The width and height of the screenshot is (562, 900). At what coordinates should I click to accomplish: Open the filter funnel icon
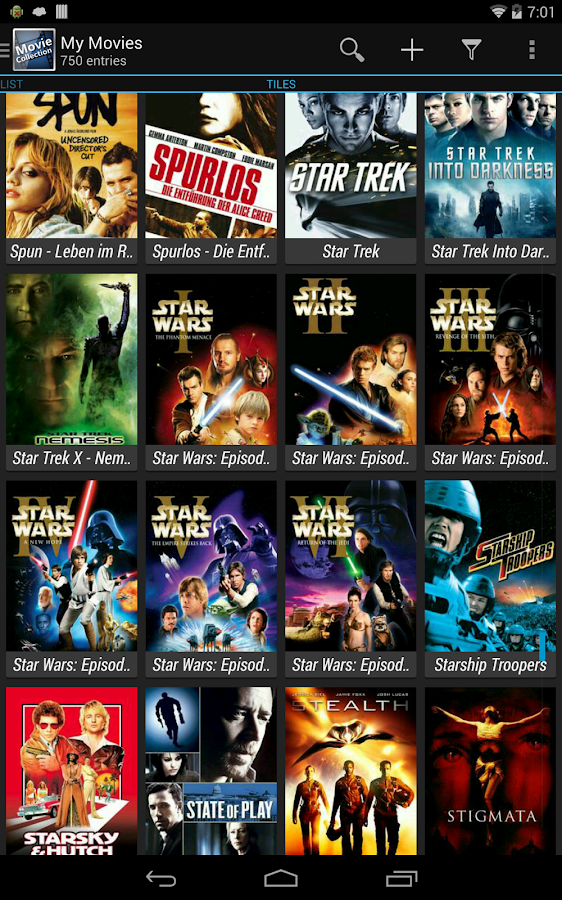471,50
